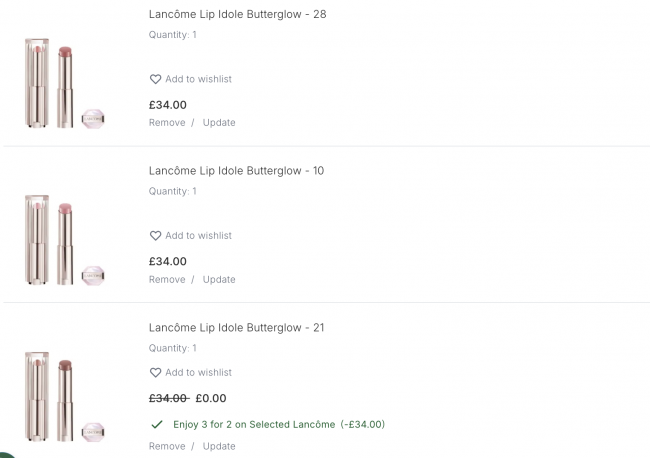This screenshot has height=458, width=650.
Task: Remove Lip Idole Butterglow 28 from basket
Action: [x=167, y=123]
